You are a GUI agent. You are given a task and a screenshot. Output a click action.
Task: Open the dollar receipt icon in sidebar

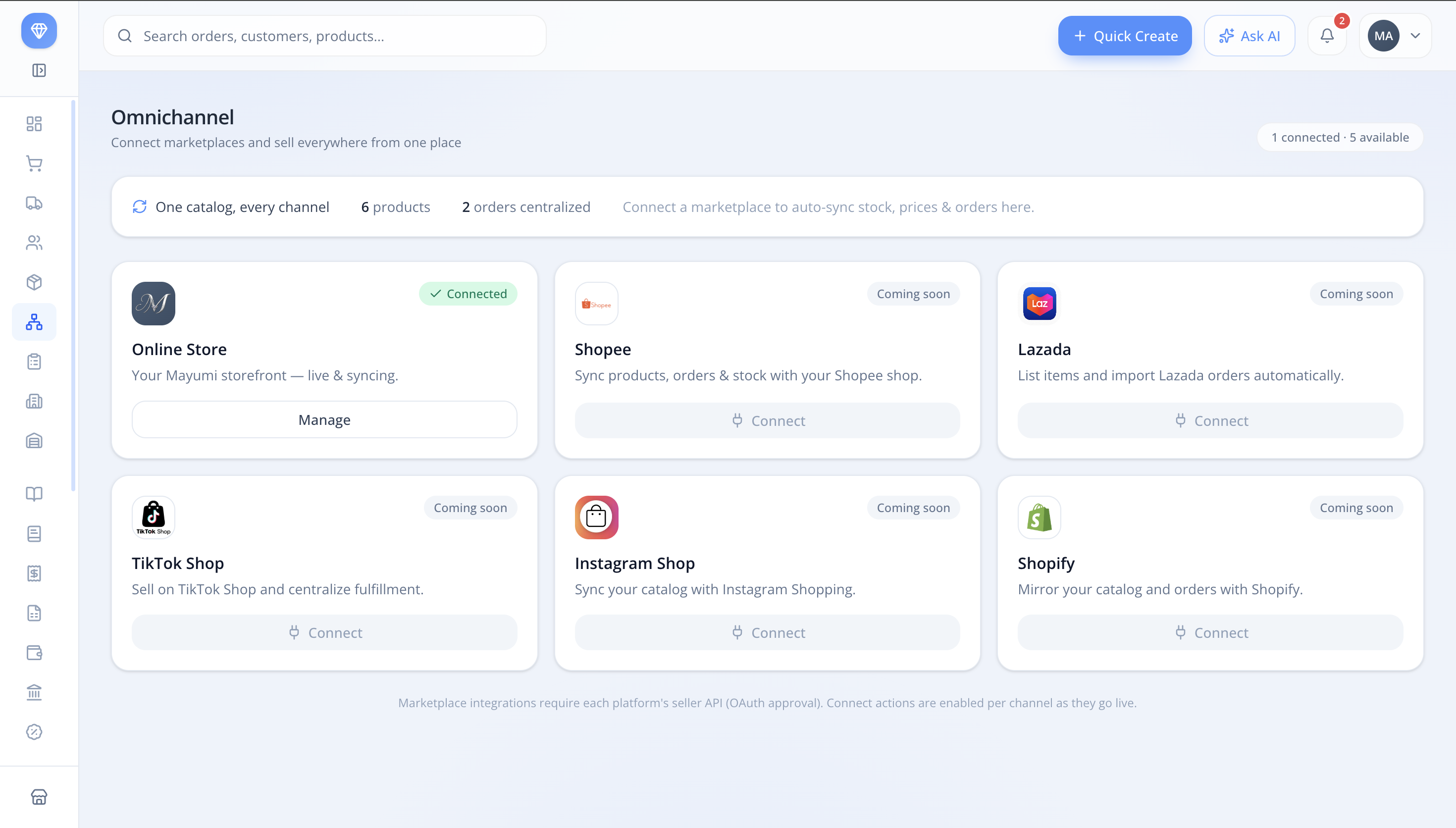point(34,573)
